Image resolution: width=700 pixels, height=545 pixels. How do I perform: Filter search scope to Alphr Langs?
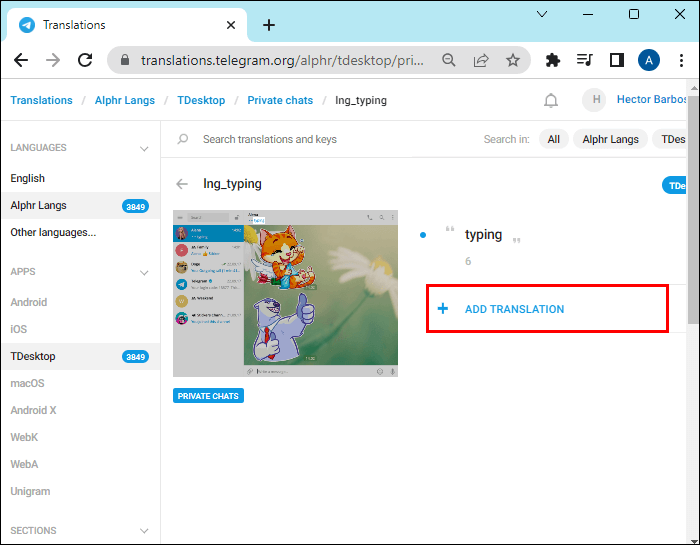610,139
